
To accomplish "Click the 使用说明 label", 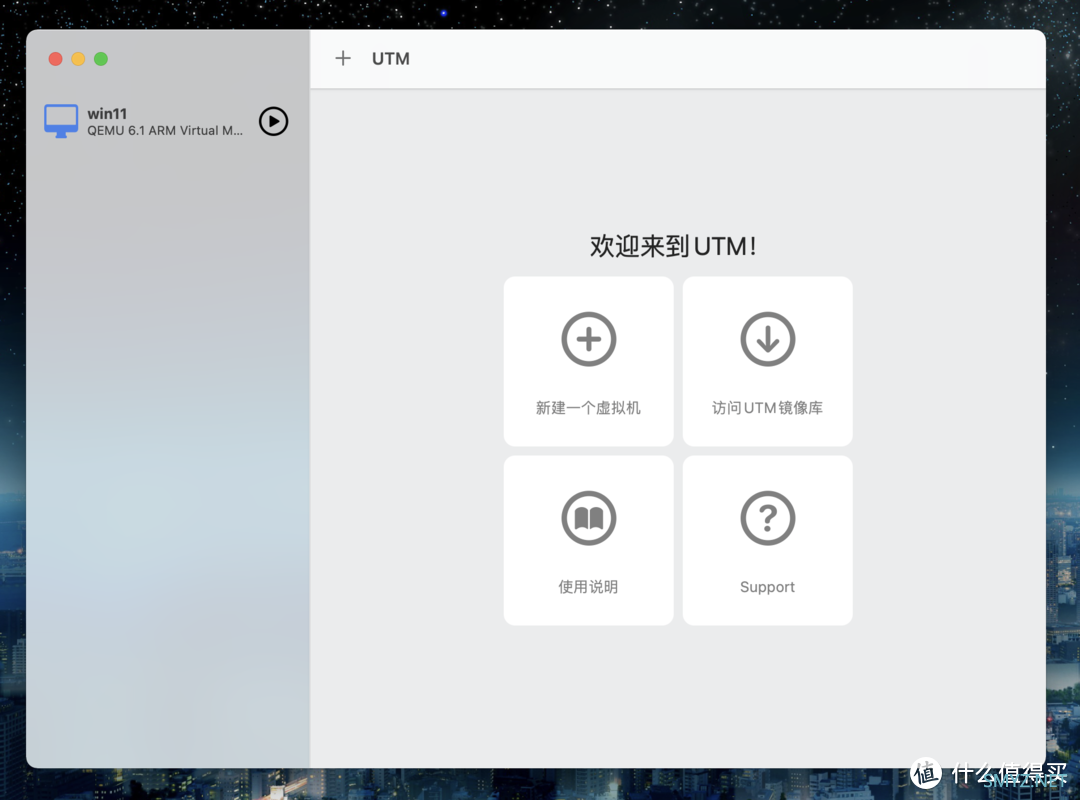I will (x=588, y=587).
